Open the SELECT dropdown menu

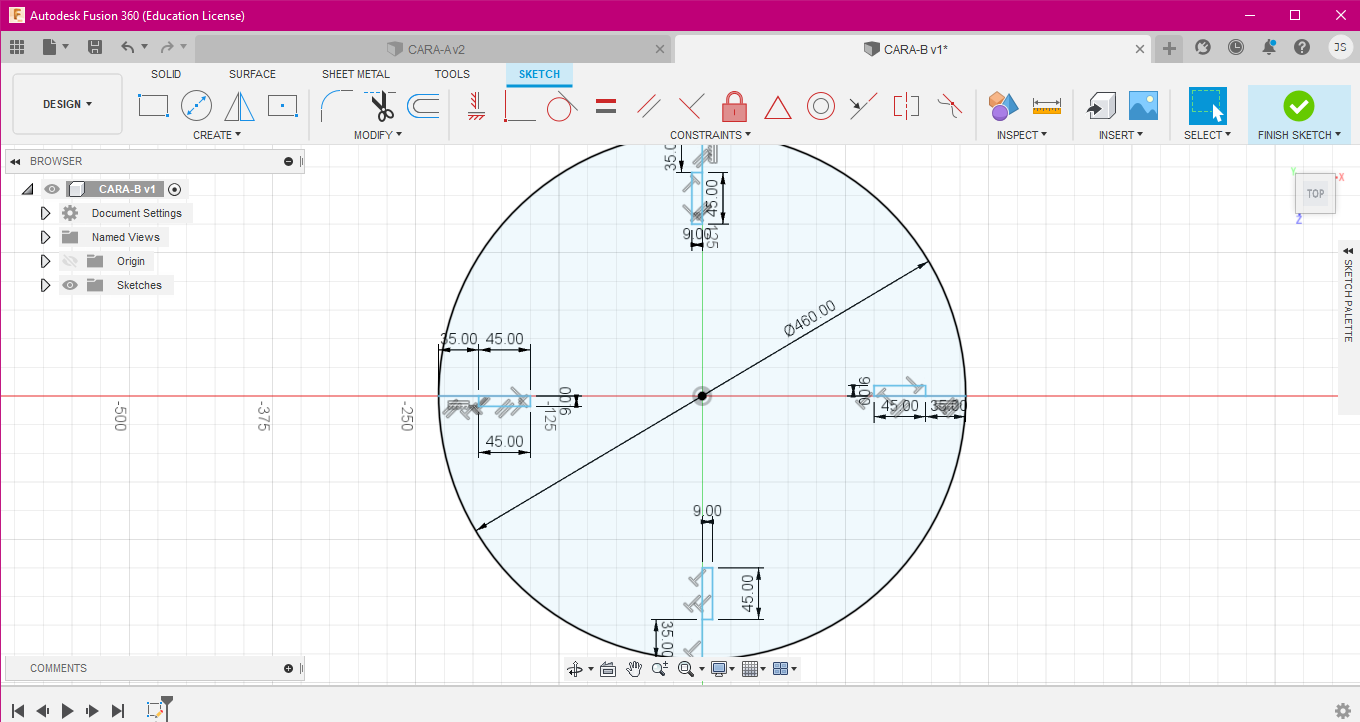(x=1208, y=135)
